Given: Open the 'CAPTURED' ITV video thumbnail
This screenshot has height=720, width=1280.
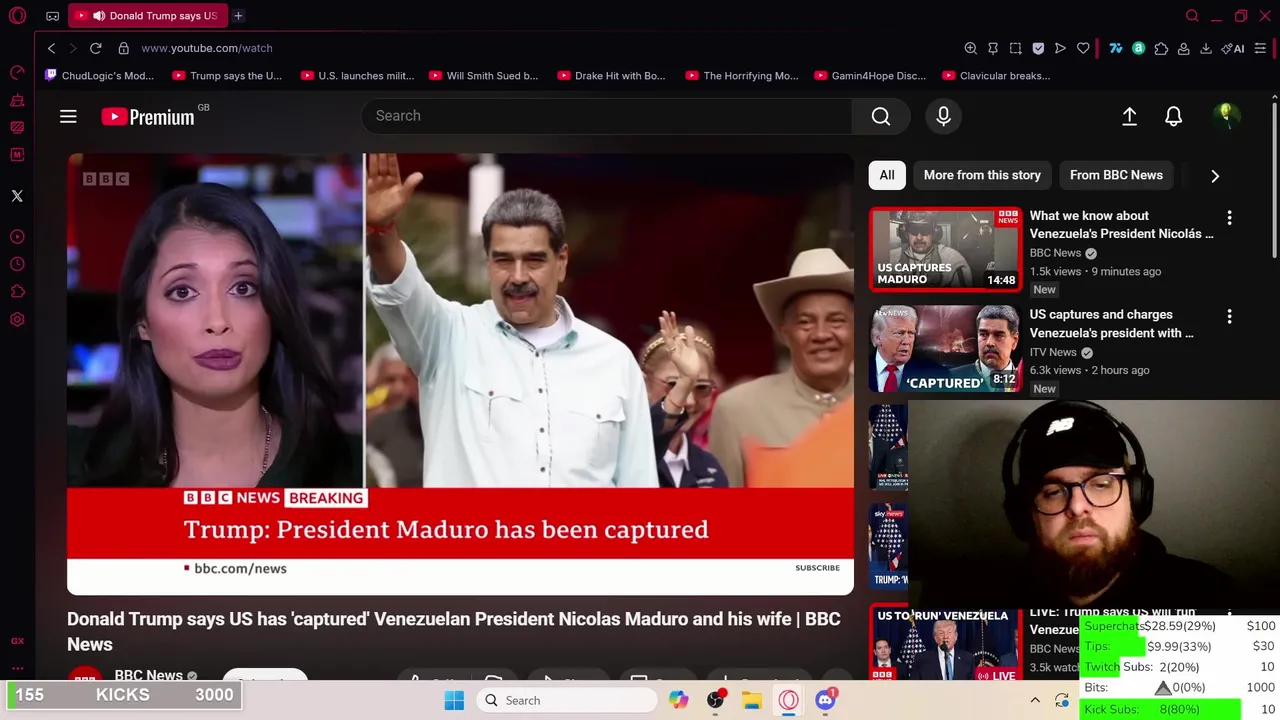Looking at the screenshot, I should click(945, 348).
